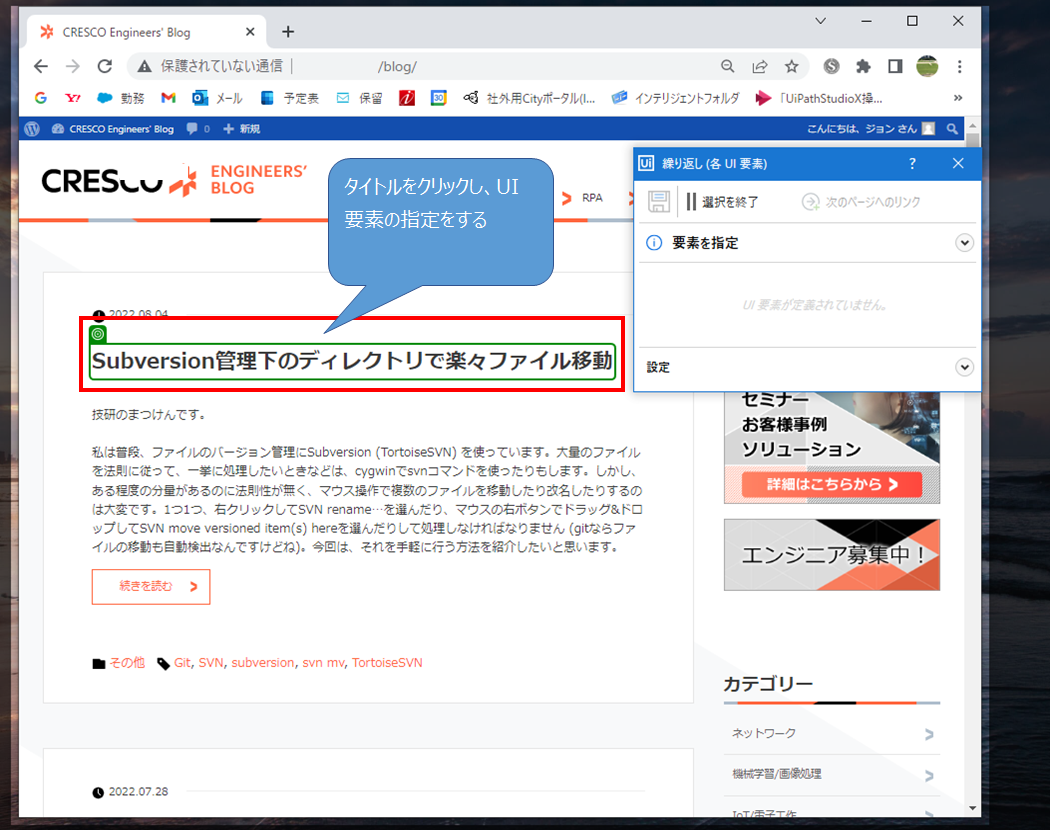This screenshot has width=1050, height=830.
Task: Open the Outlook メール bookmark
Action: coord(217,98)
